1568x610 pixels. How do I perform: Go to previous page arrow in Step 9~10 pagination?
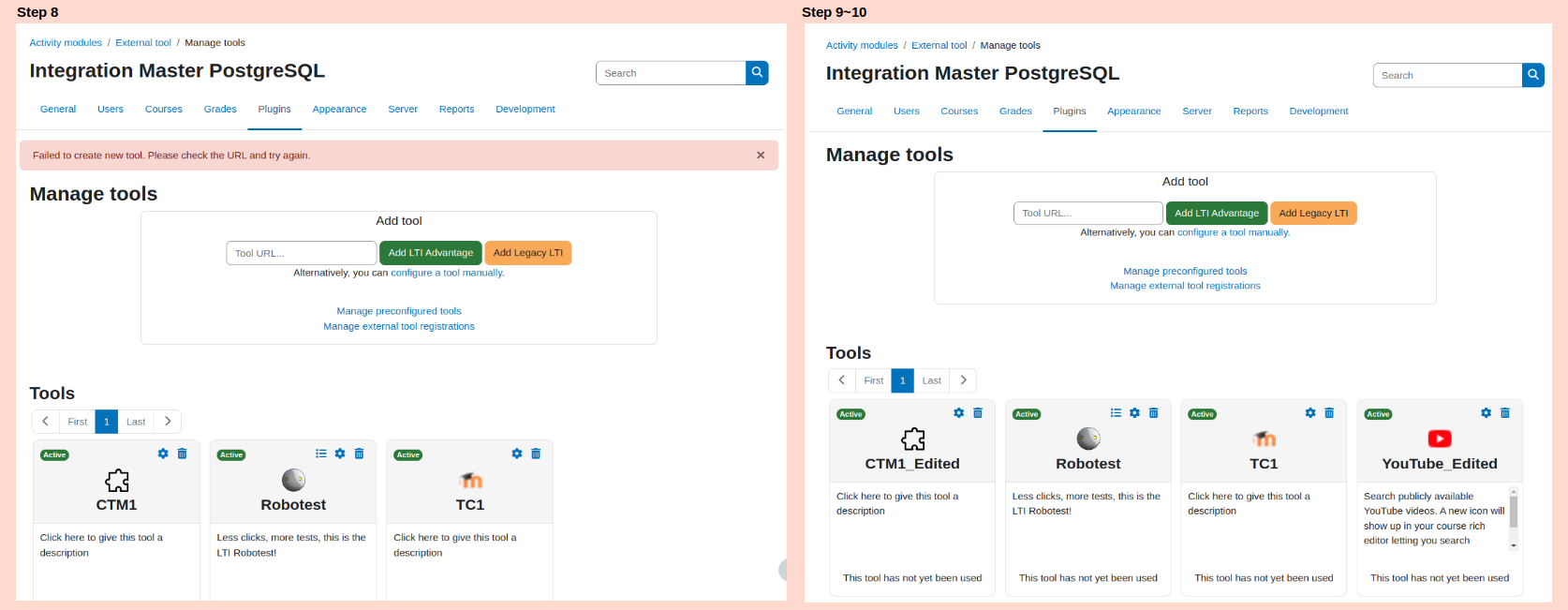click(x=841, y=380)
